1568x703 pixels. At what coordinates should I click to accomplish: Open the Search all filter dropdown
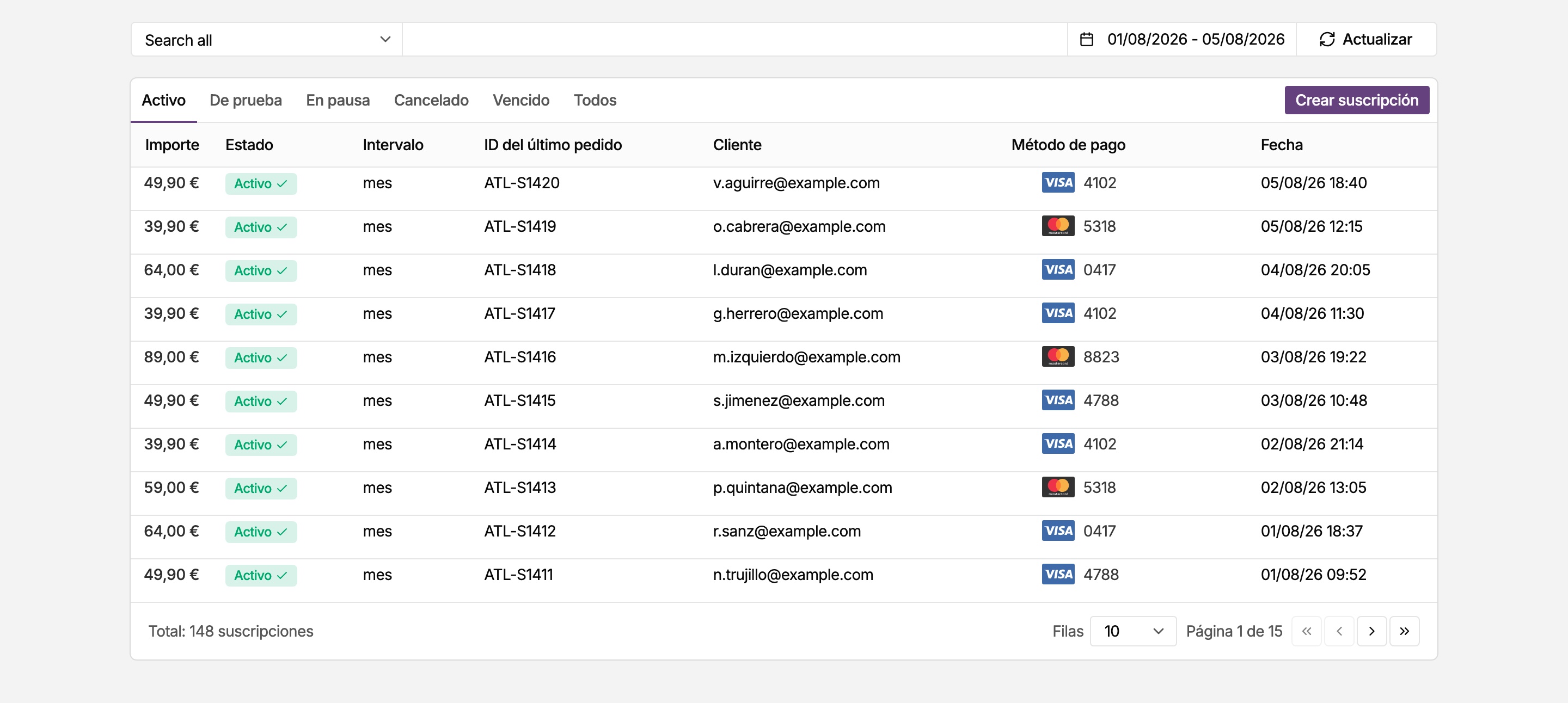(x=267, y=40)
